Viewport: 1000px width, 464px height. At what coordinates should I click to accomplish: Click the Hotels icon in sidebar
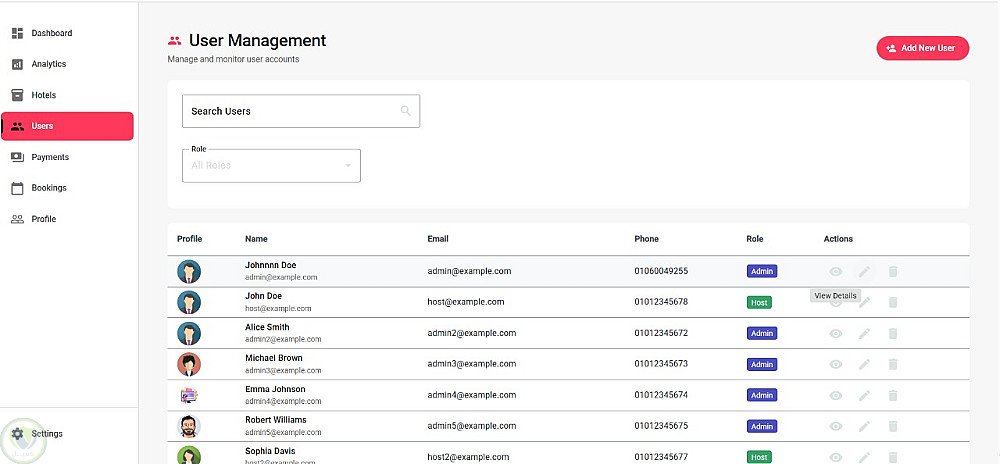[17, 95]
